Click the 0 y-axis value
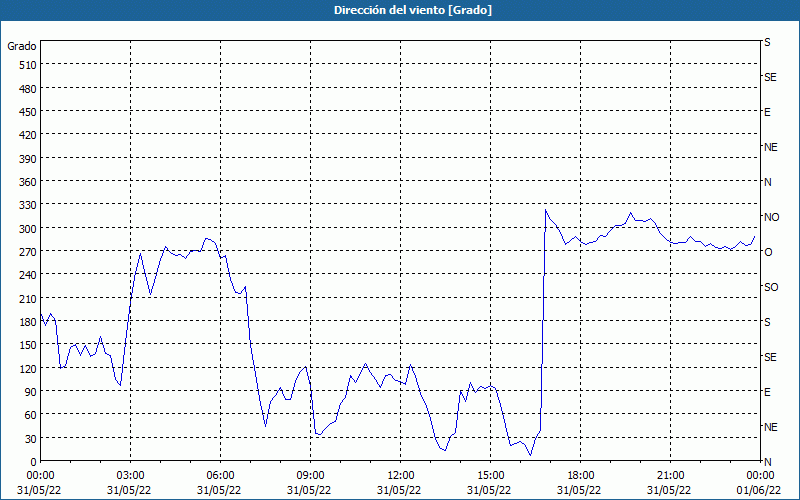The width and height of the screenshot is (800, 500). tap(34, 462)
